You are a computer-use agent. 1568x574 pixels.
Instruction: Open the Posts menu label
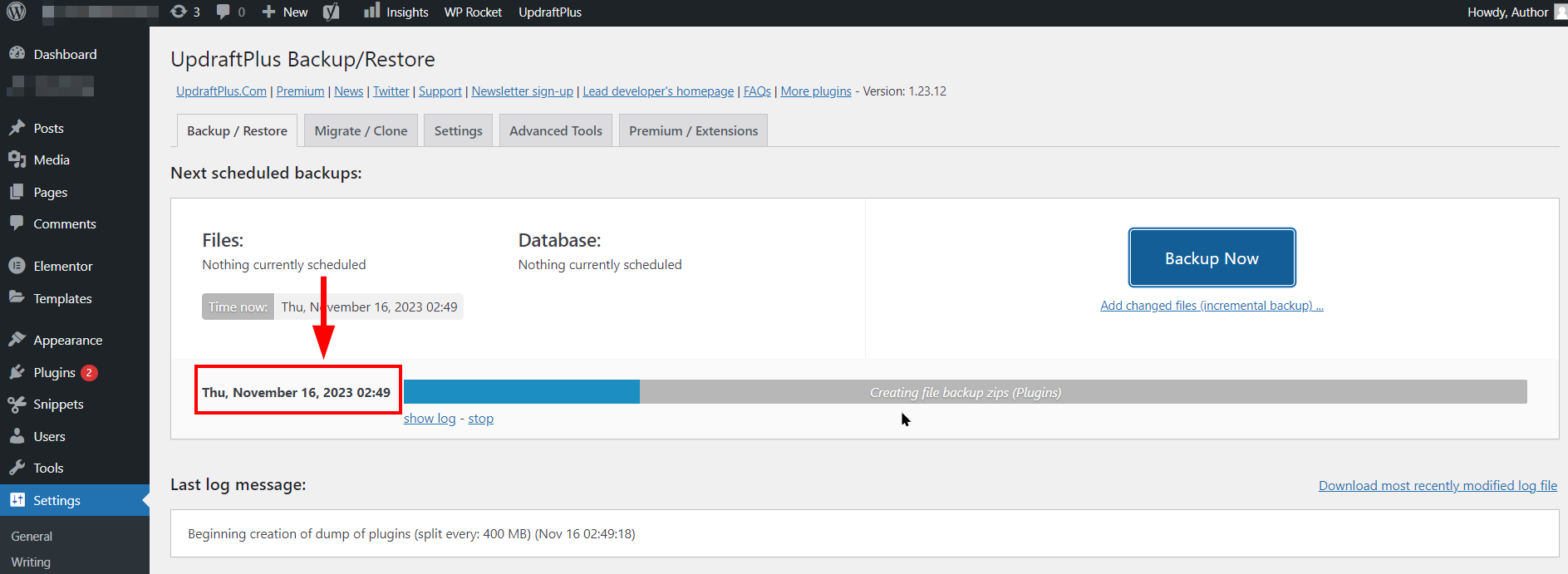[48, 128]
